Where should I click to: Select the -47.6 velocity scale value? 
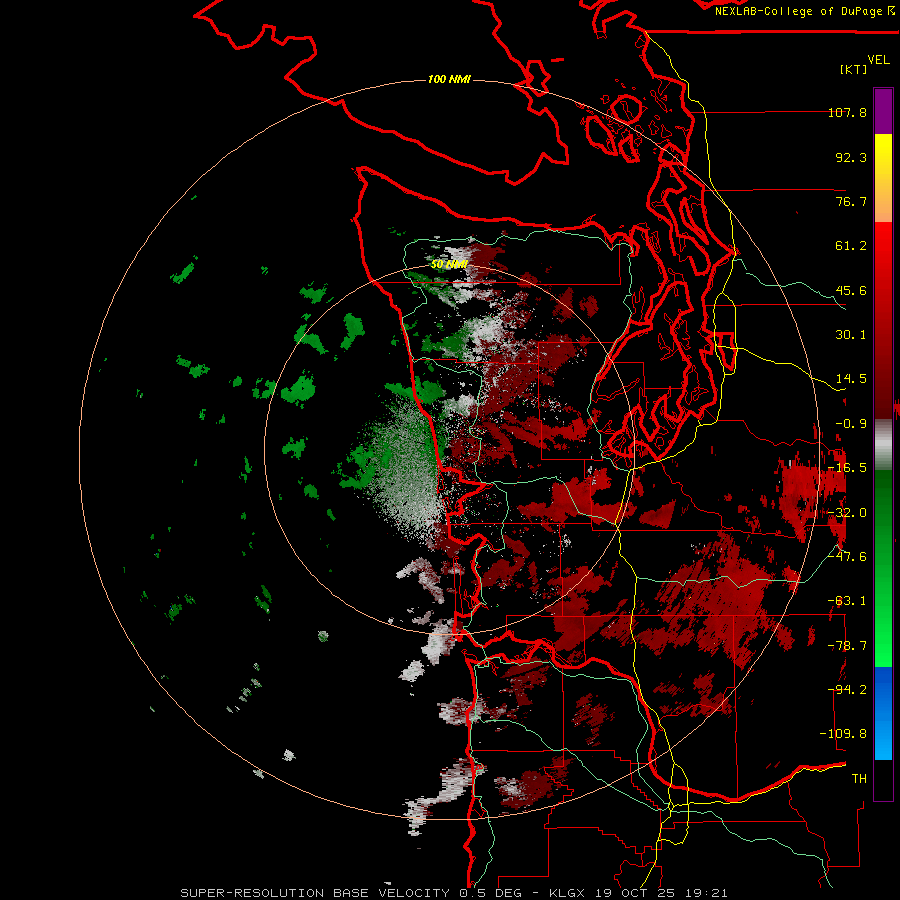point(847,557)
